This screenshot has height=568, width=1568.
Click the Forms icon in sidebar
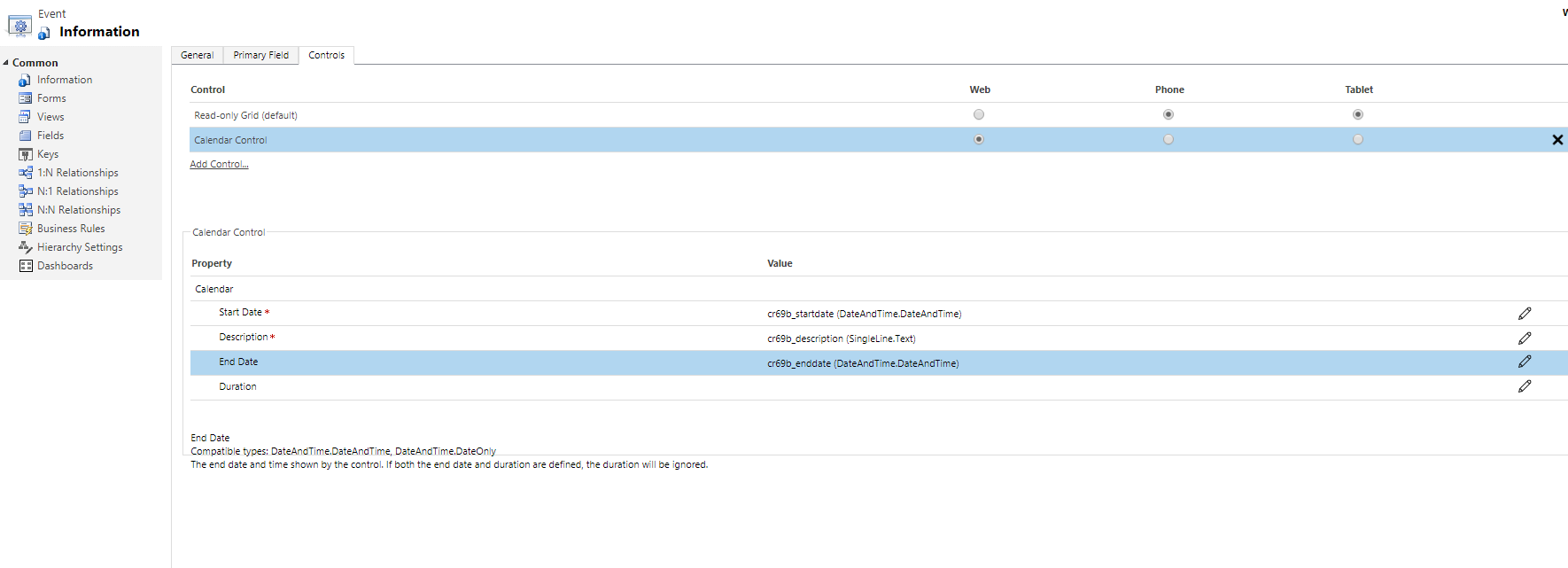[26, 98]
